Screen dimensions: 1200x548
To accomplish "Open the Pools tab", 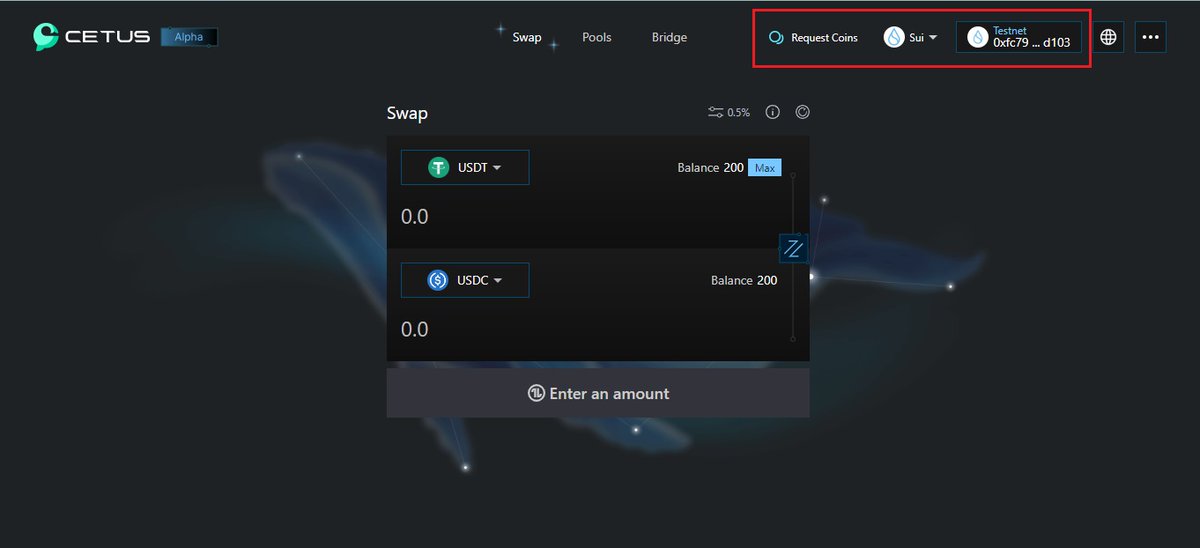I will pyautogui.click(x=597, y=37).
